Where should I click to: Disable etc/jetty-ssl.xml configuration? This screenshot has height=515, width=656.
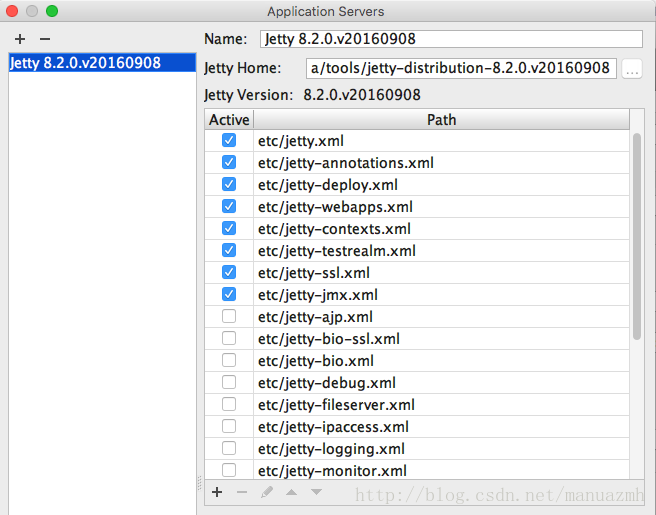coord(229,273)
